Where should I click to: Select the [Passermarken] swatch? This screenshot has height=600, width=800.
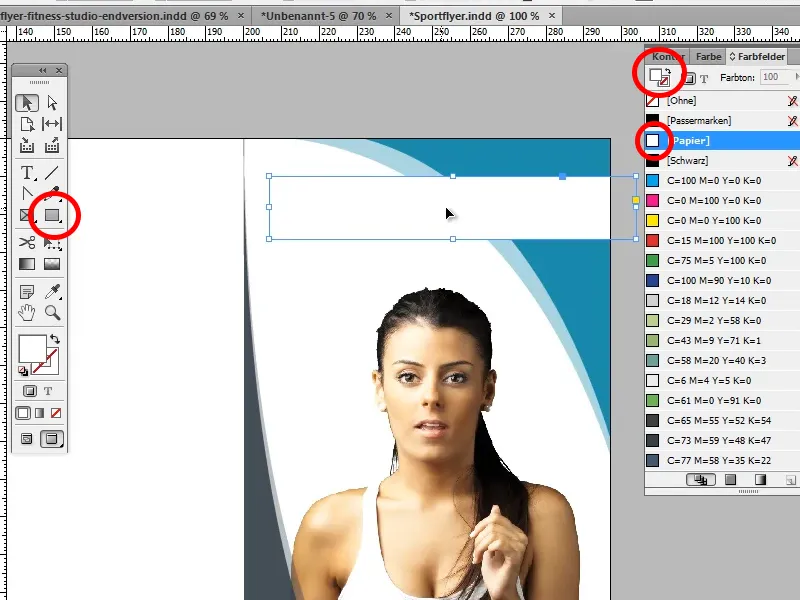click(x=722, y=120)
